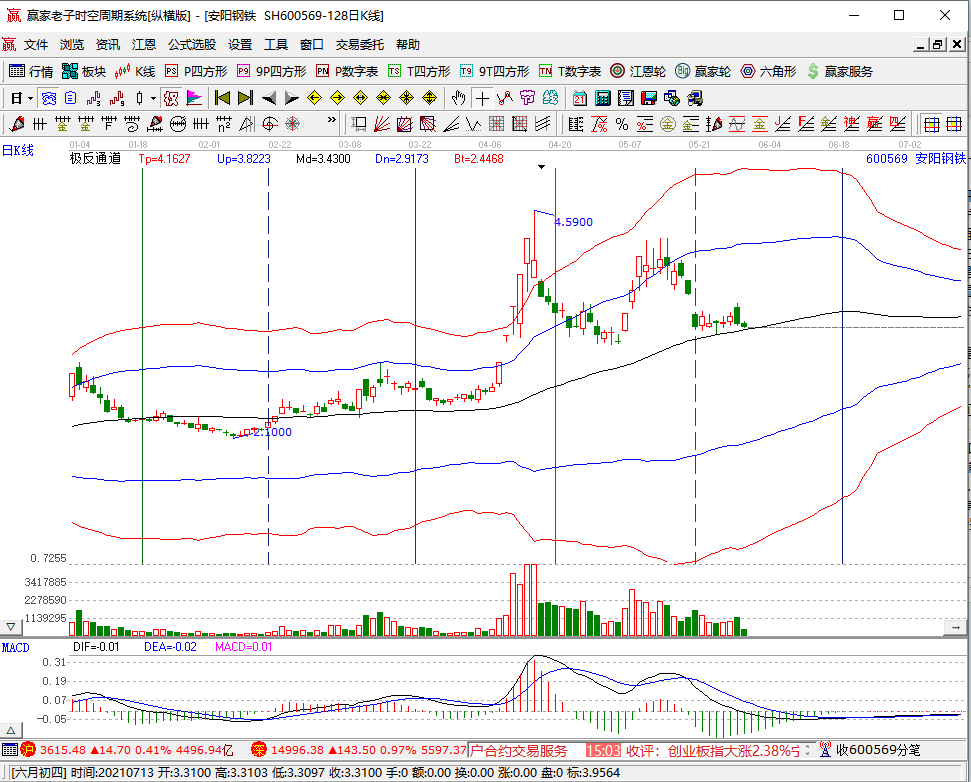Click the 600569 安阳钢铁 stock label
The height and width of the screenshot is (782, 971).
pyautogui.click(x=916, y=159)
